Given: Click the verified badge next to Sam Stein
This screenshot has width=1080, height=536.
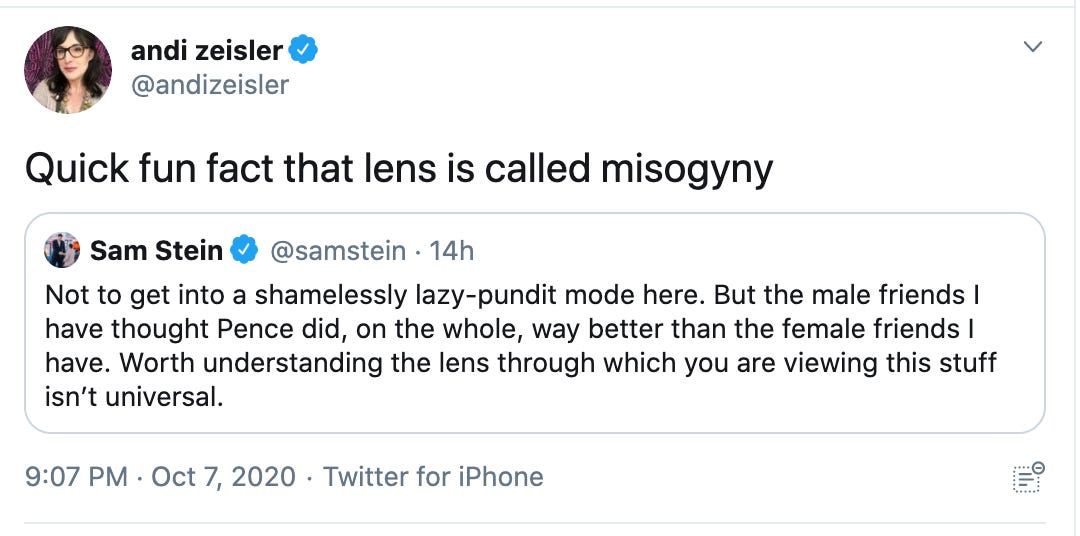Looking at the screenshot, I should [x=244, y=250].
